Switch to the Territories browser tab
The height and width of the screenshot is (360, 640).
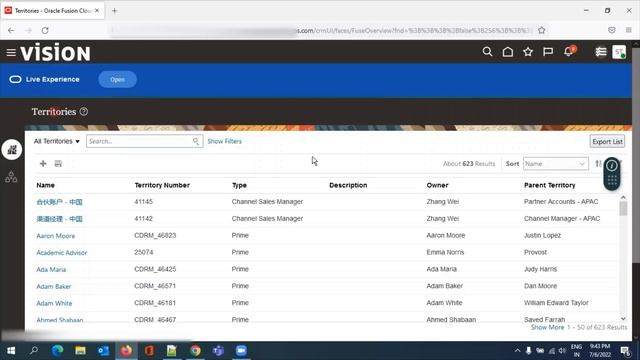(52, 11)
